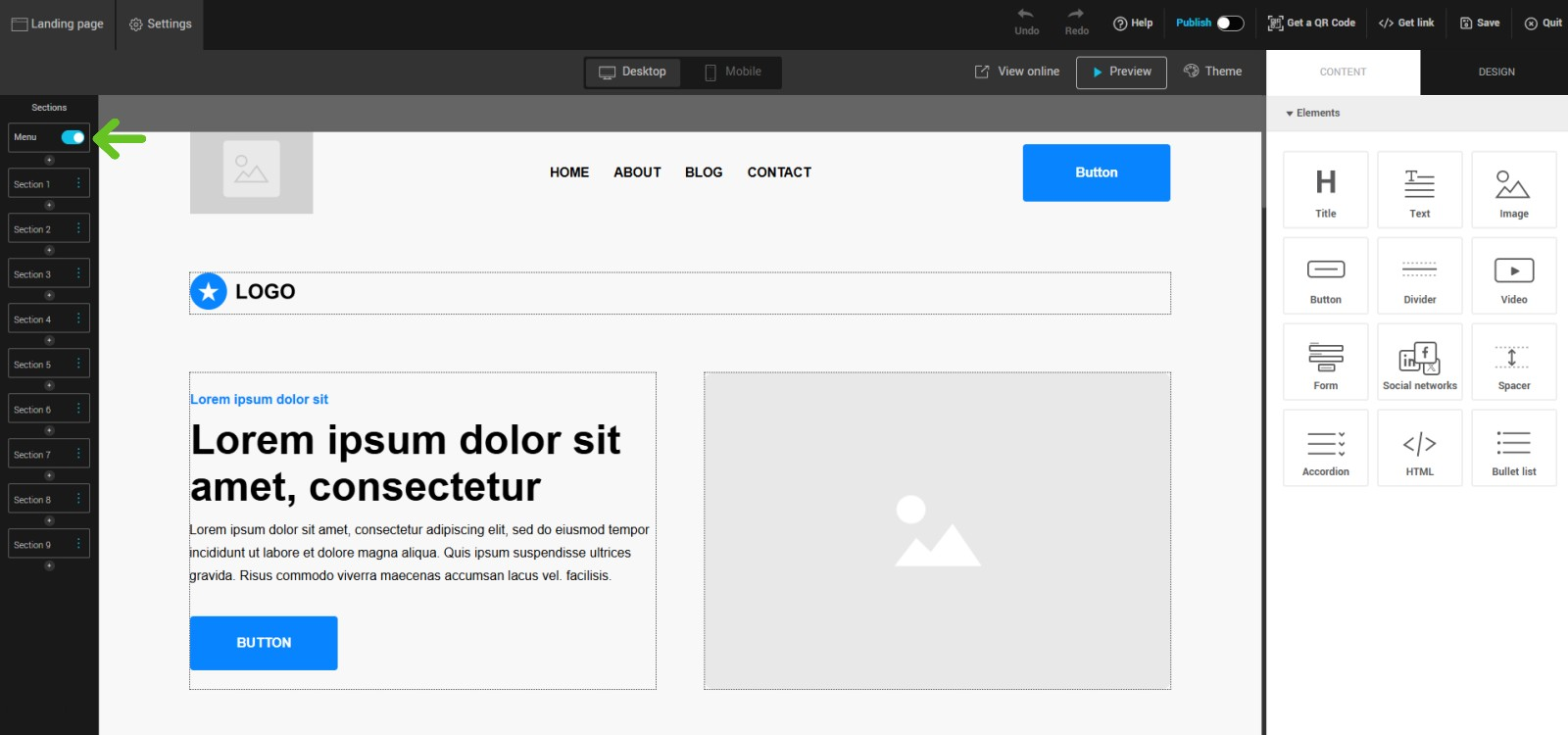
Task: Click the hero image placeholder
Action: pyautogui.click(x=937, y=530)
